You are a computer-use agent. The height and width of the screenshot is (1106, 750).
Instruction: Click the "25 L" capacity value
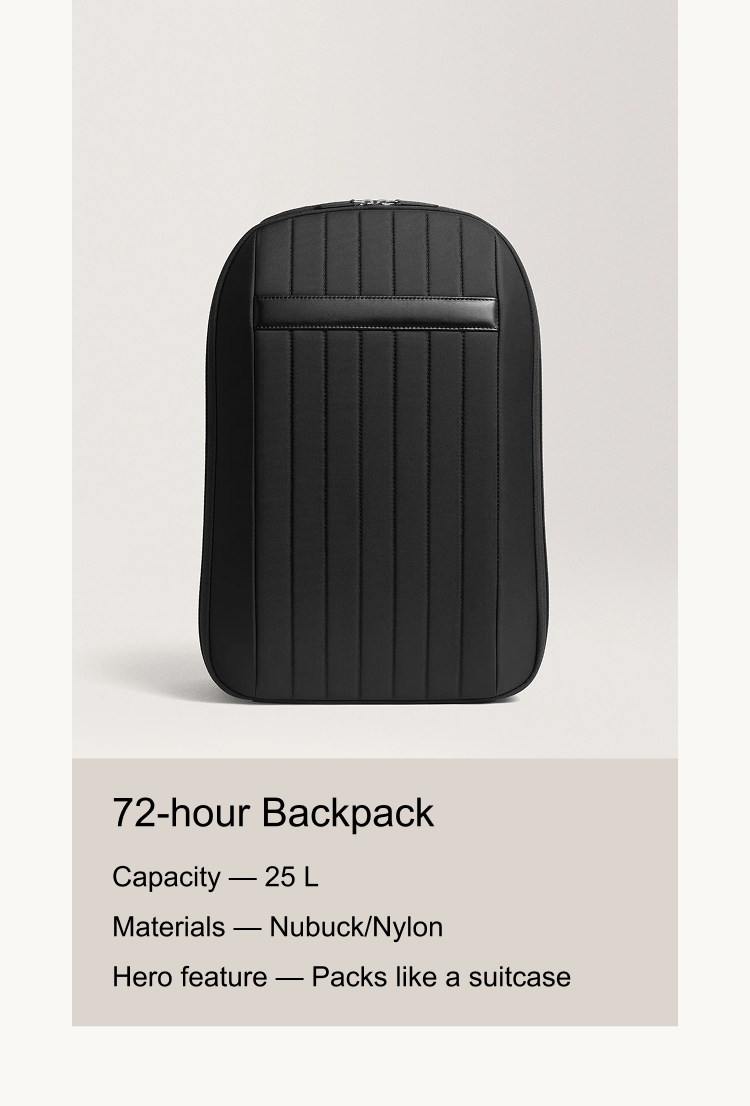tap(291, 877)
